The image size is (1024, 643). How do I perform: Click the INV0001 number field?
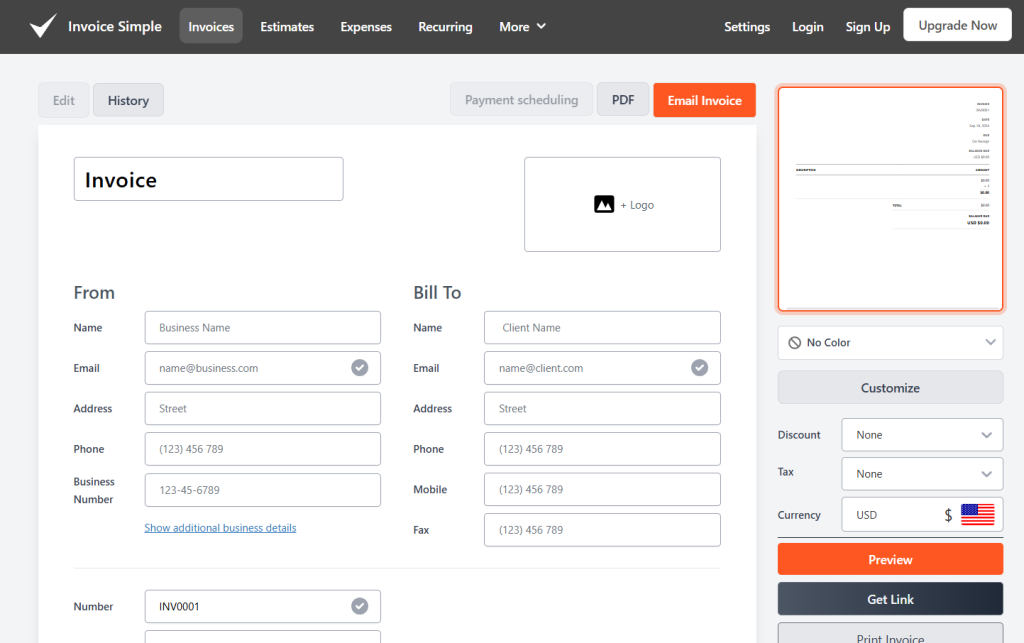point(263,606)
